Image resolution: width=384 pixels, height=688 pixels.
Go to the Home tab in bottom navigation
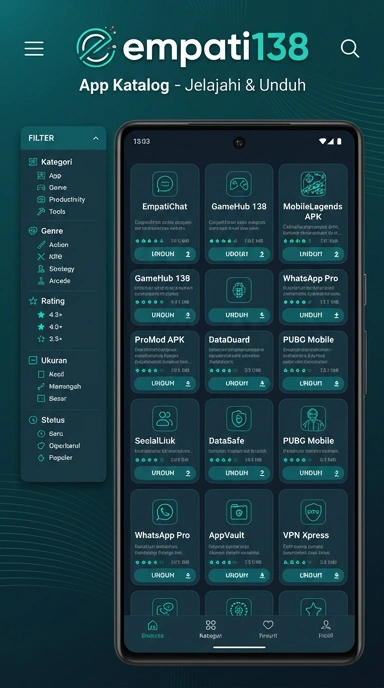[x=152, y=629]
